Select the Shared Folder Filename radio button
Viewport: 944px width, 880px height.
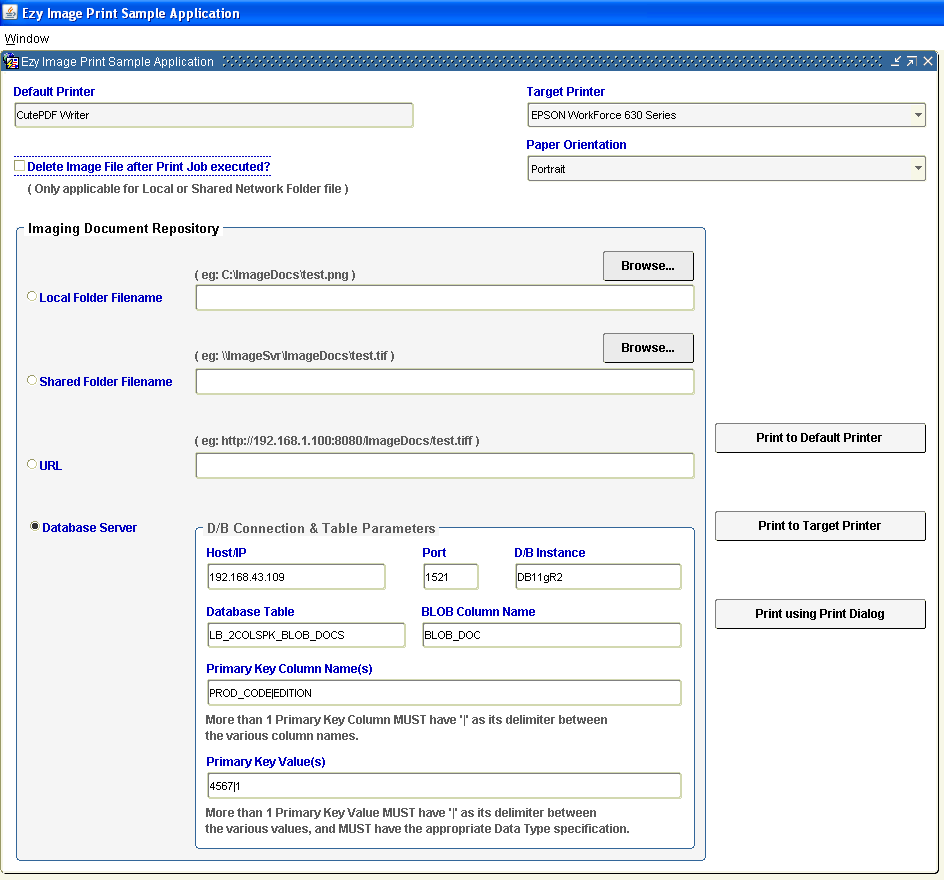click(32, 380)
